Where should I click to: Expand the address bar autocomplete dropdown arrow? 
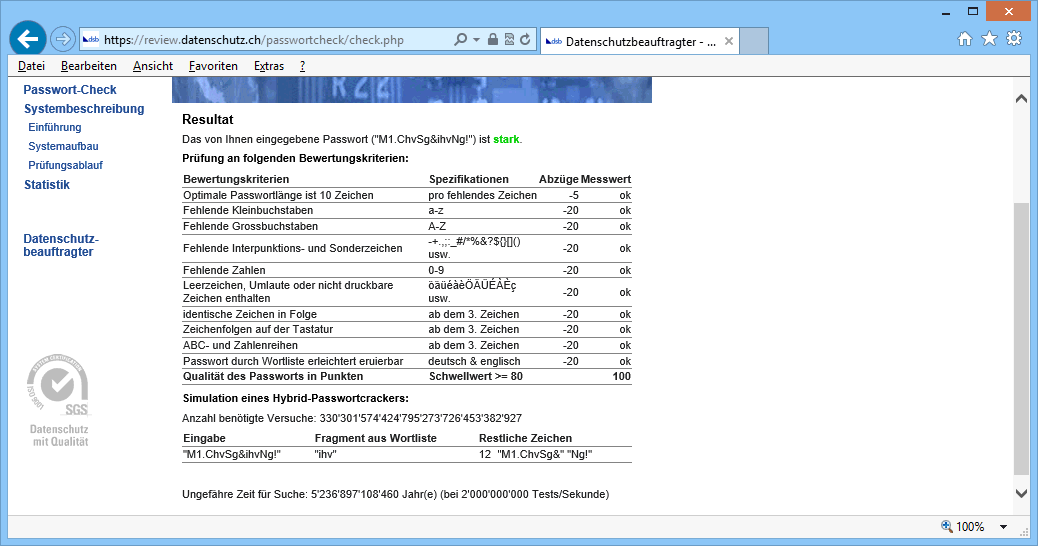point(474,40)
